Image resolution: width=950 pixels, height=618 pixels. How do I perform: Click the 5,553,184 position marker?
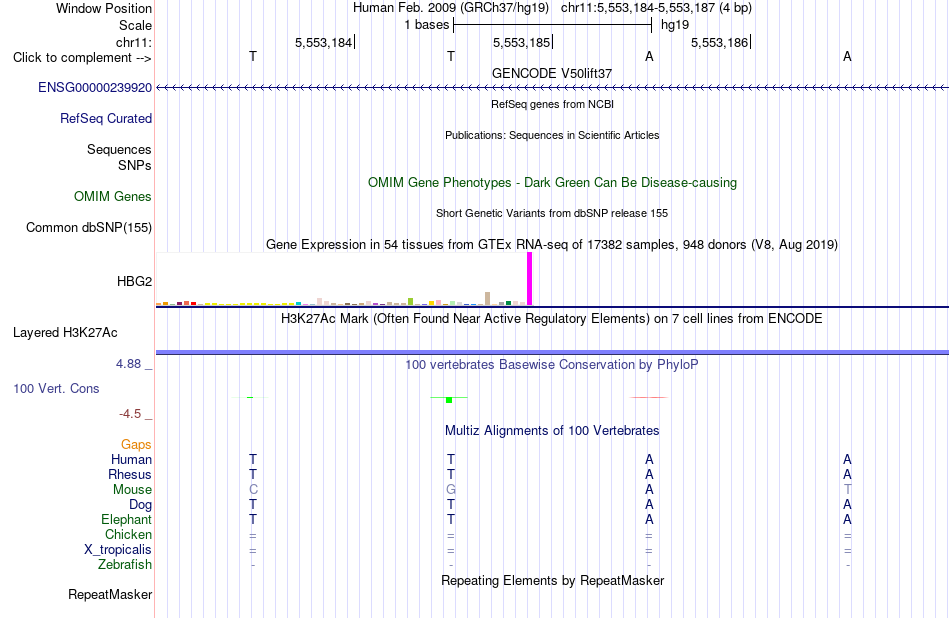point(324,43)
